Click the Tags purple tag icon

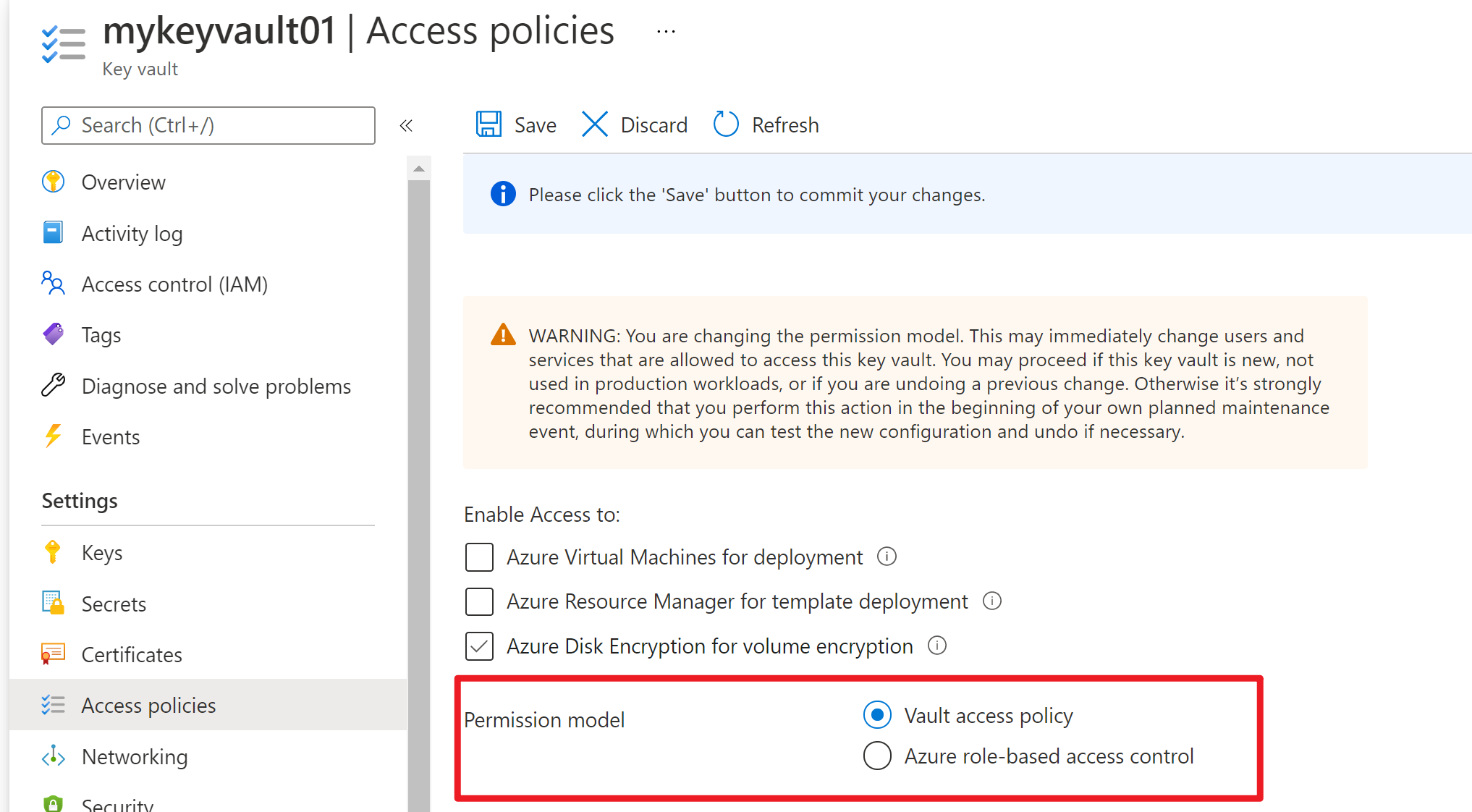53,334
